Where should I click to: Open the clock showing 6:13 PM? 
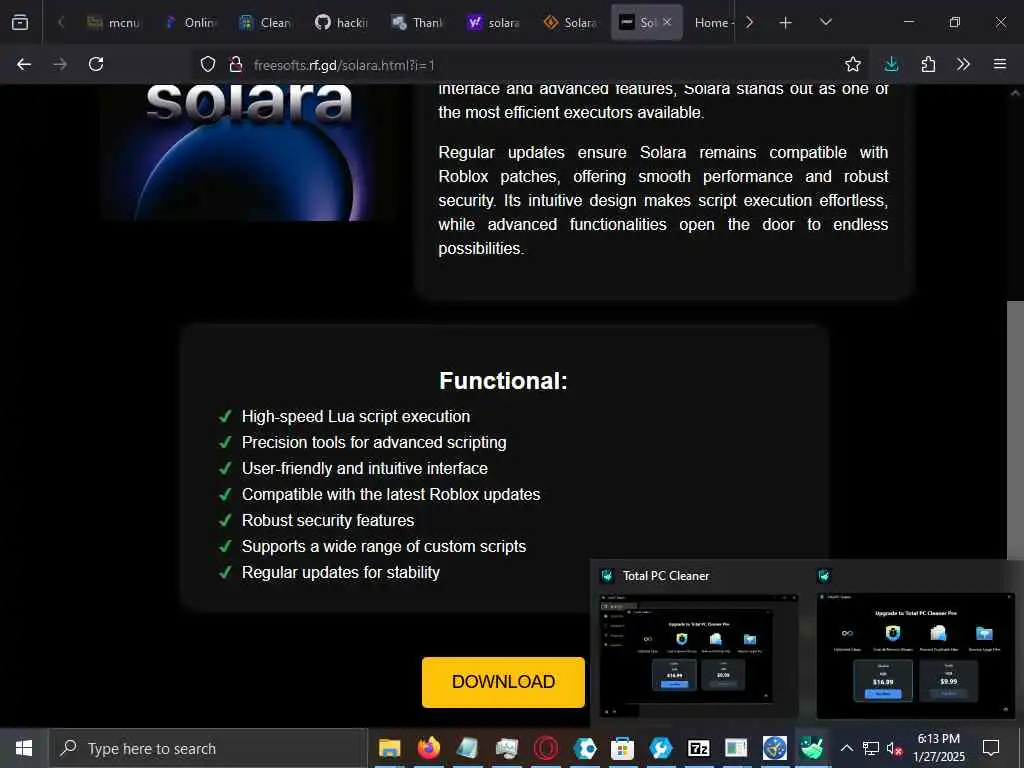938,748
